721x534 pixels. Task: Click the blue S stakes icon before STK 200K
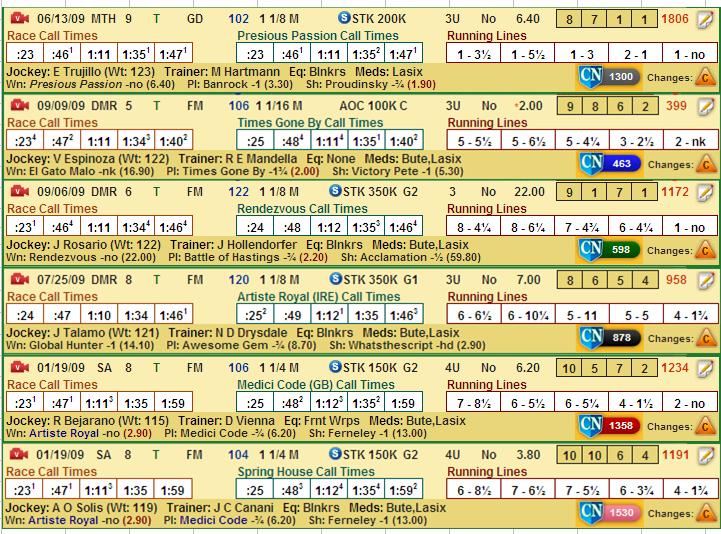pyautogui.click(x=344, y=18)
